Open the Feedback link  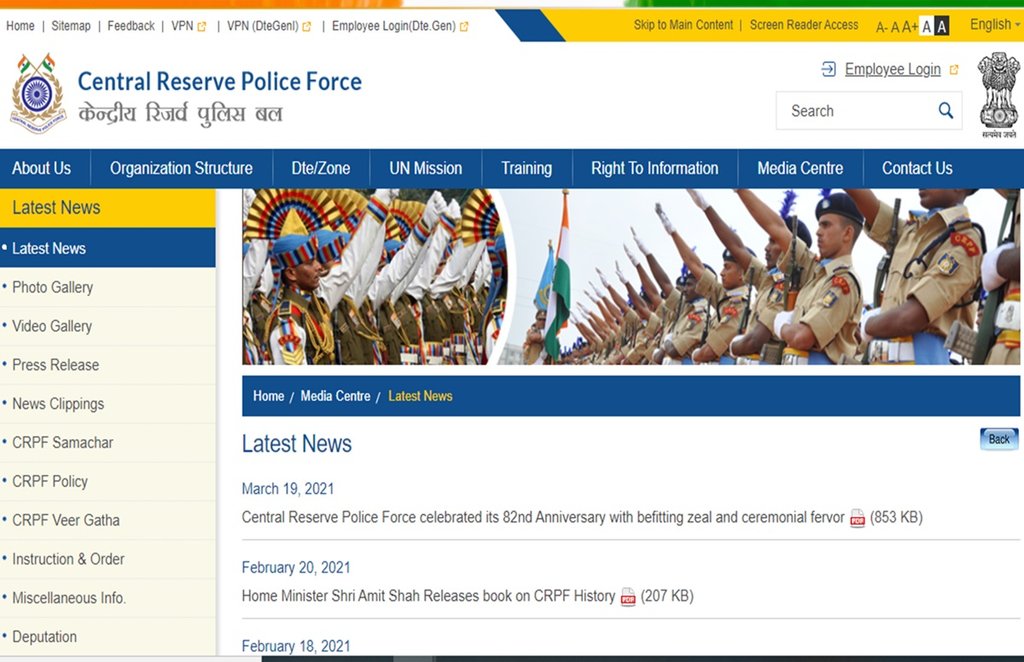tap(131, 26)
